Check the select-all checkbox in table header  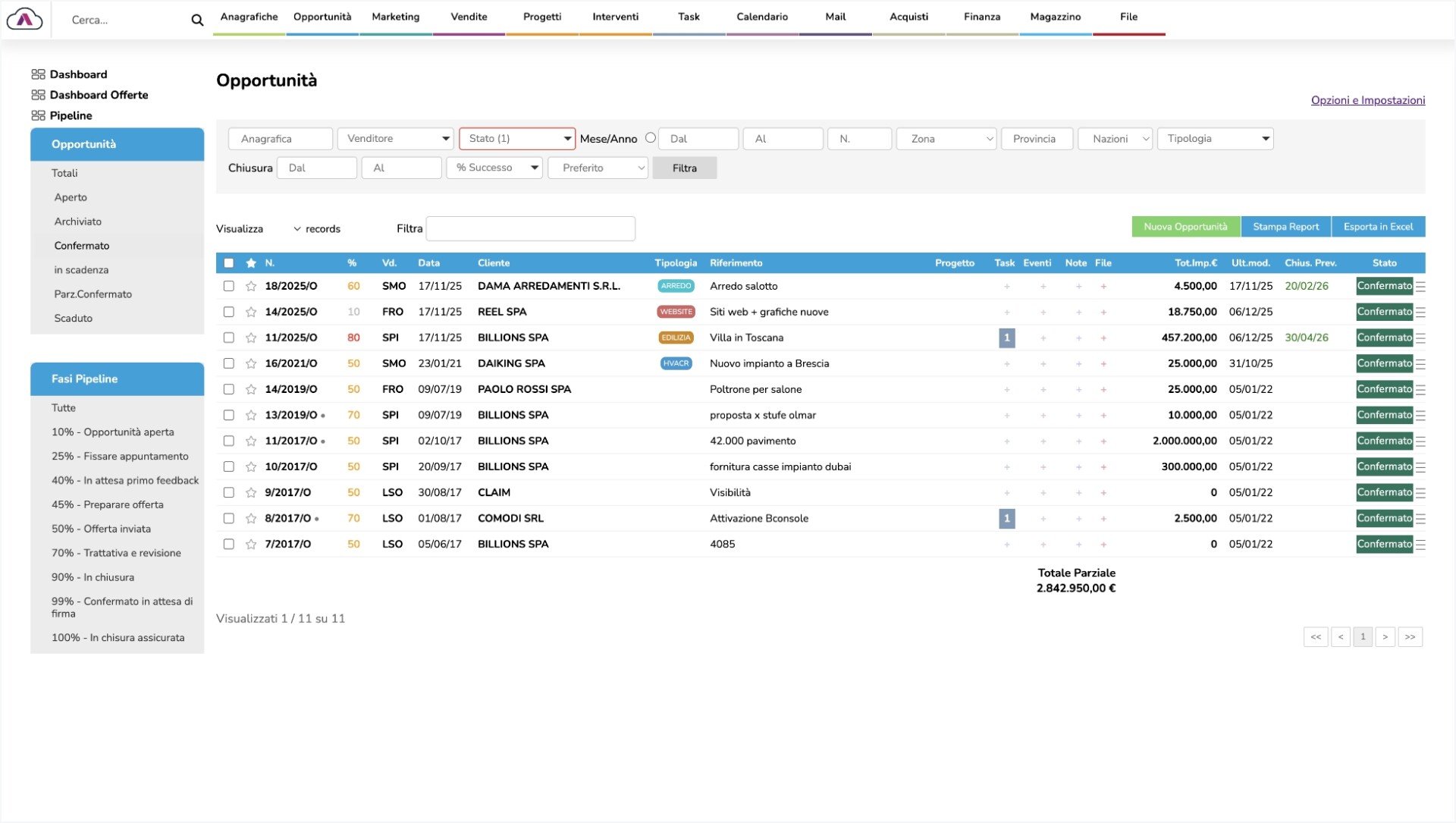click(229, 263)
